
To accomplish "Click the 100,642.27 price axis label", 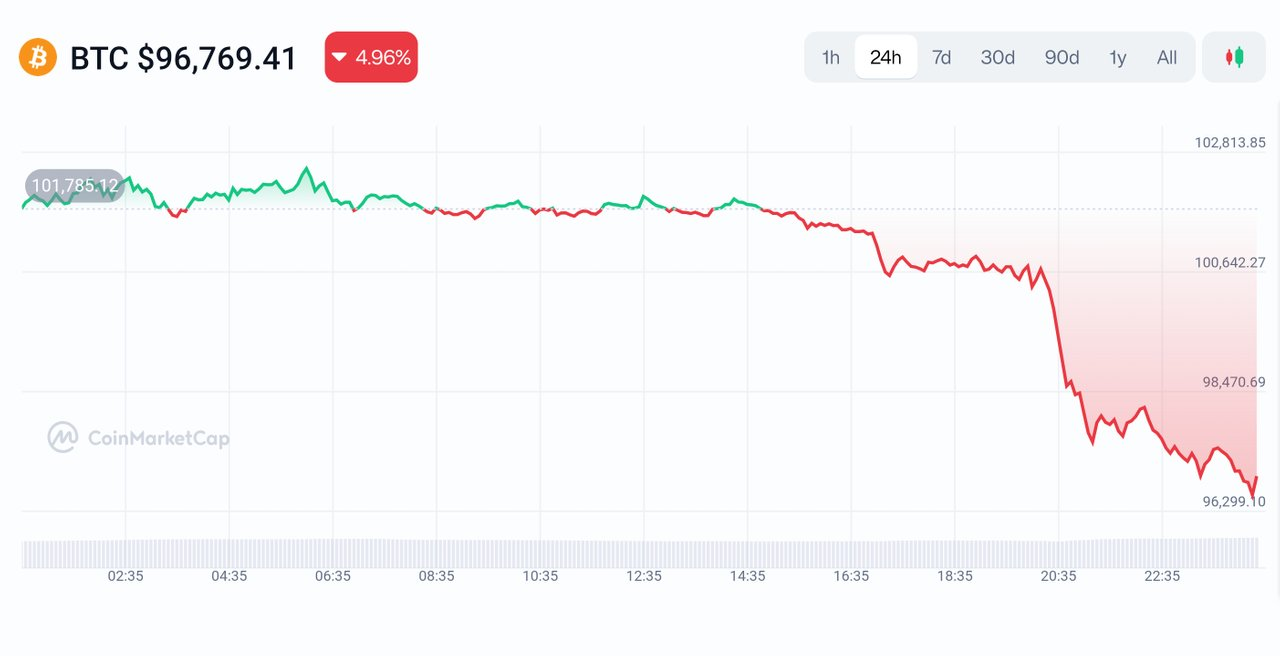I will [1230, 262].
